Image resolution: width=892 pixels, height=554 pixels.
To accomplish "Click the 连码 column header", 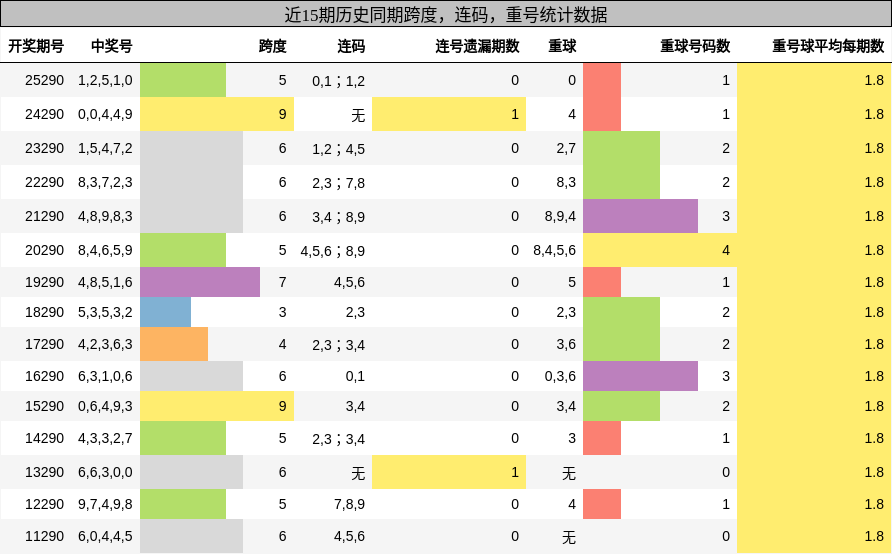I will pyautogui.click(x=351, y=46).
